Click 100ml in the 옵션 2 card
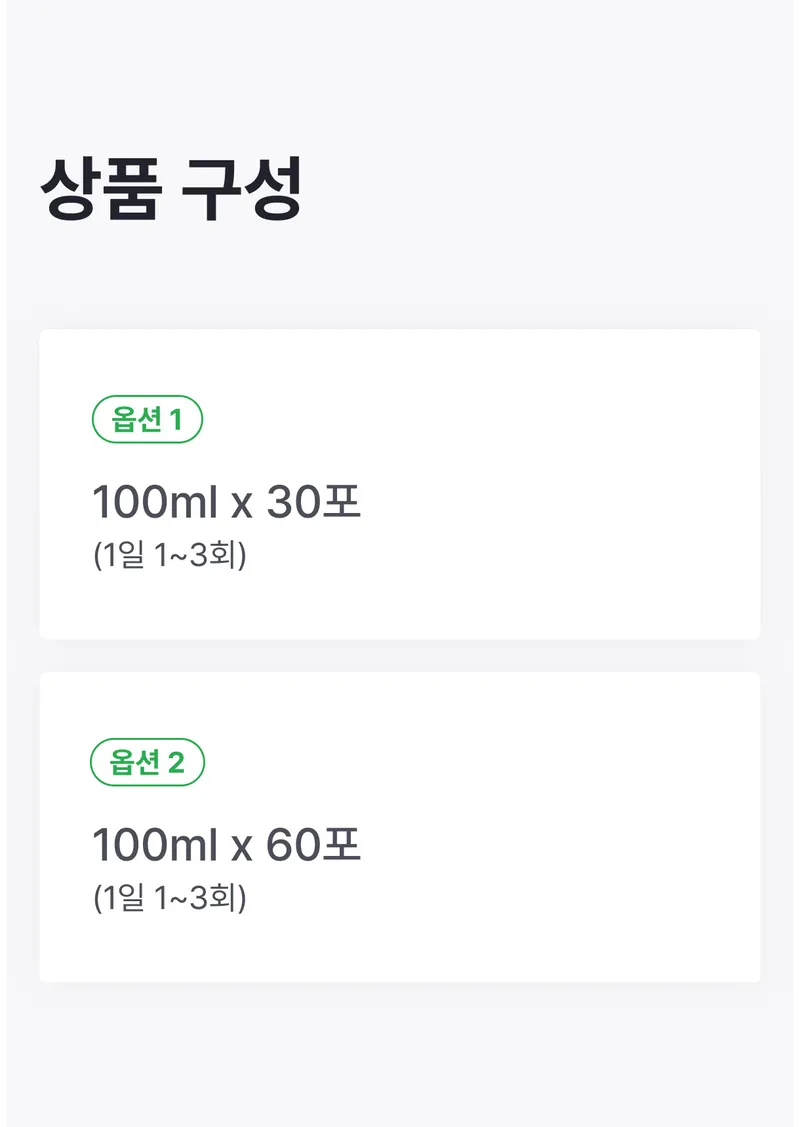This screenshot has height=1127, width=800. [x=155, y=845]
